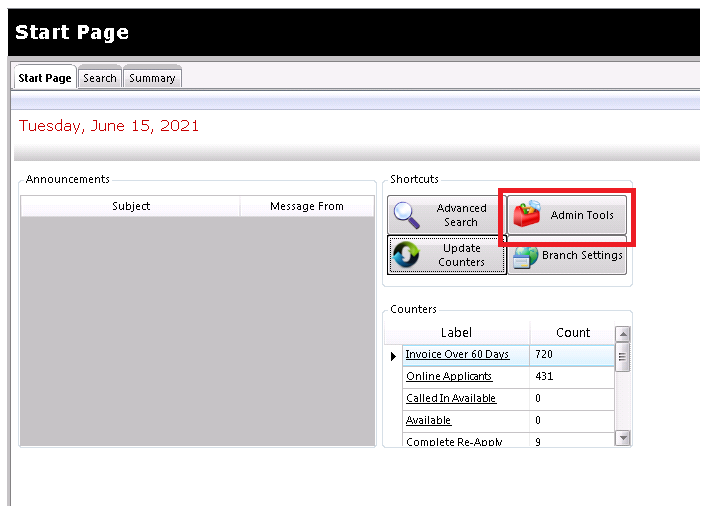Sort announcements by Message From header

(x=307, y=206)
